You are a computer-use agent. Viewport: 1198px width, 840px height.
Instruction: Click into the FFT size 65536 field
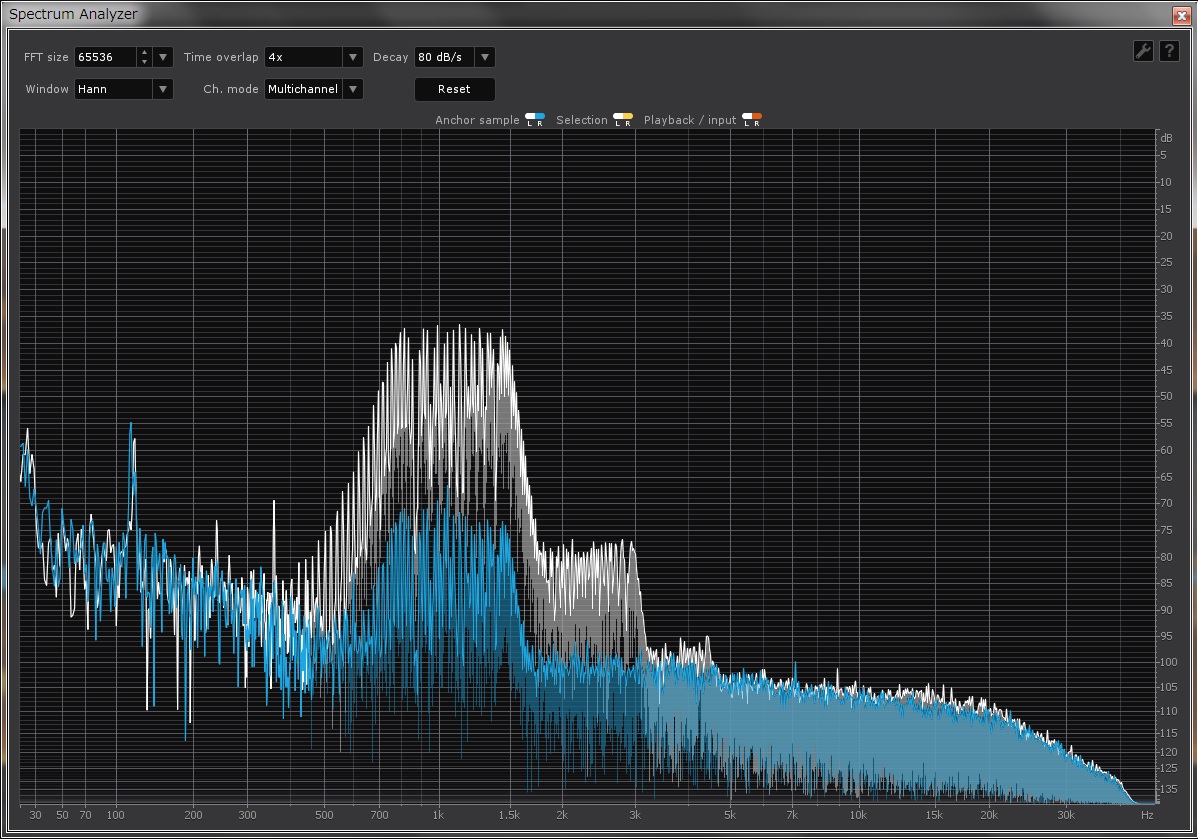click(105, 57)
